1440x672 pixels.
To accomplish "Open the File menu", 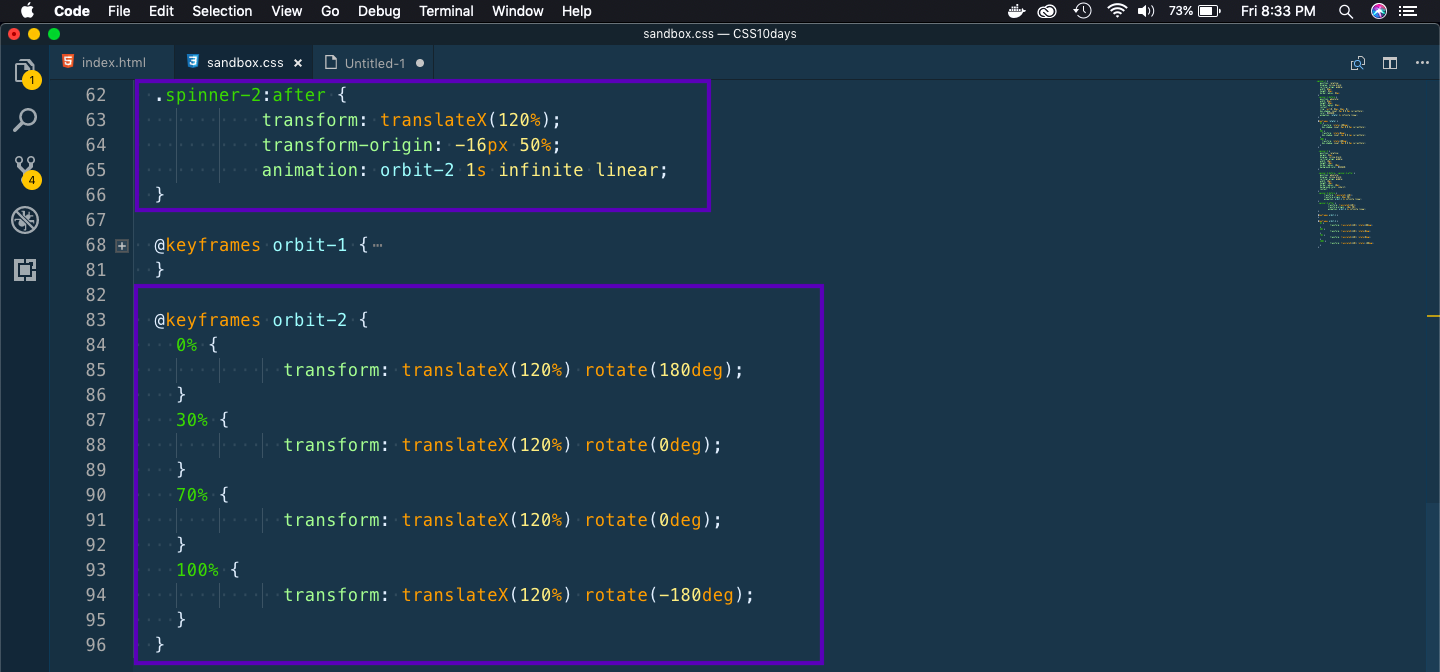I will (x=119, y=11).
